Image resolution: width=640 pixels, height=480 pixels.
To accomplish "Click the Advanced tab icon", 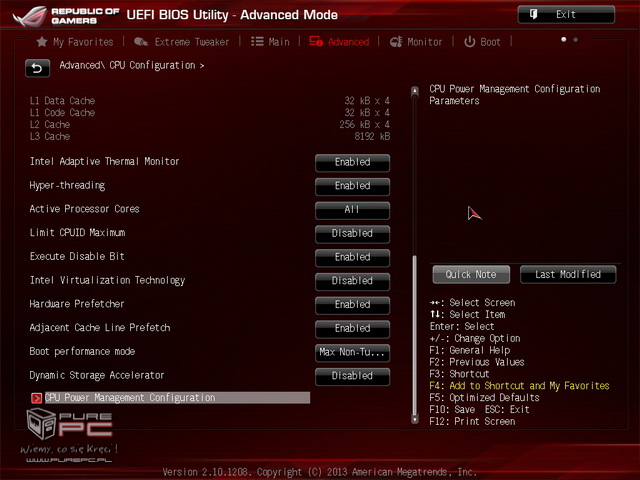I will click(316, 41).
